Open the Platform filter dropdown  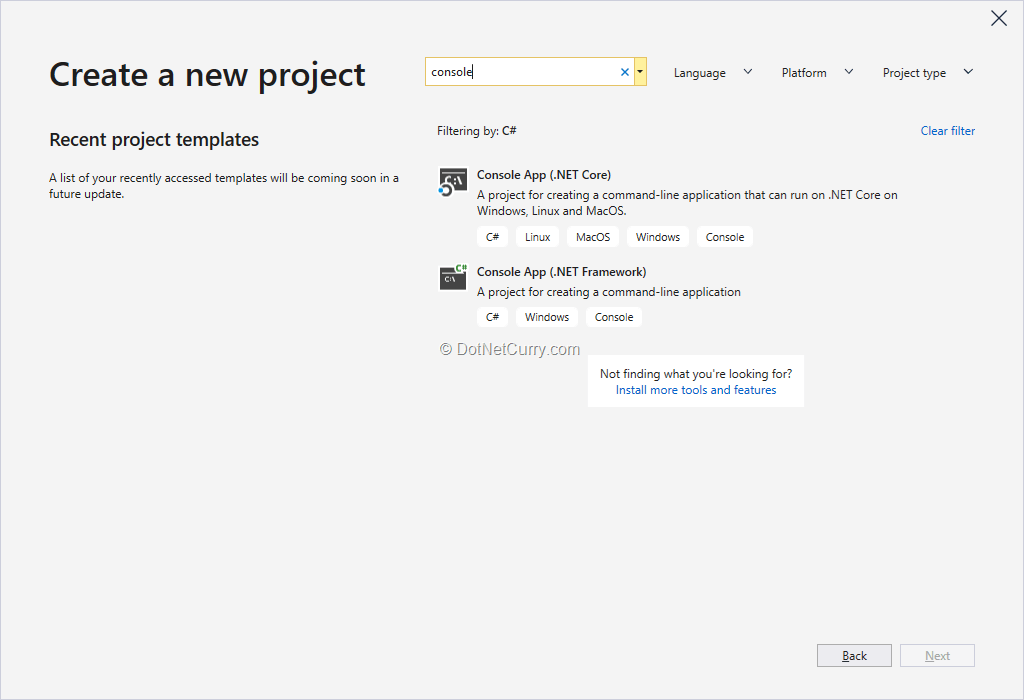[x=817, y=73]
